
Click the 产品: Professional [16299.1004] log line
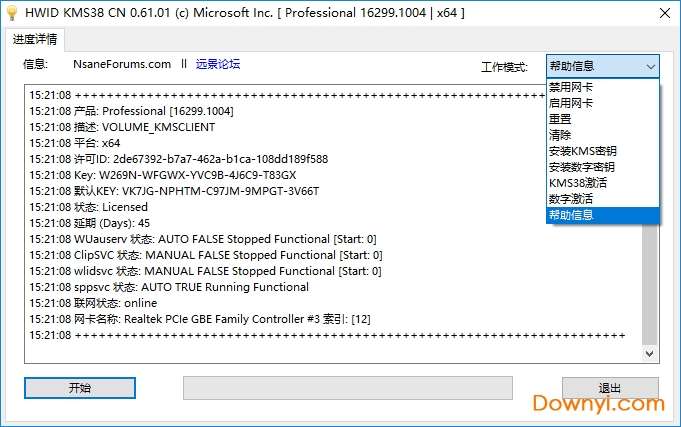(x=132, y=111)
